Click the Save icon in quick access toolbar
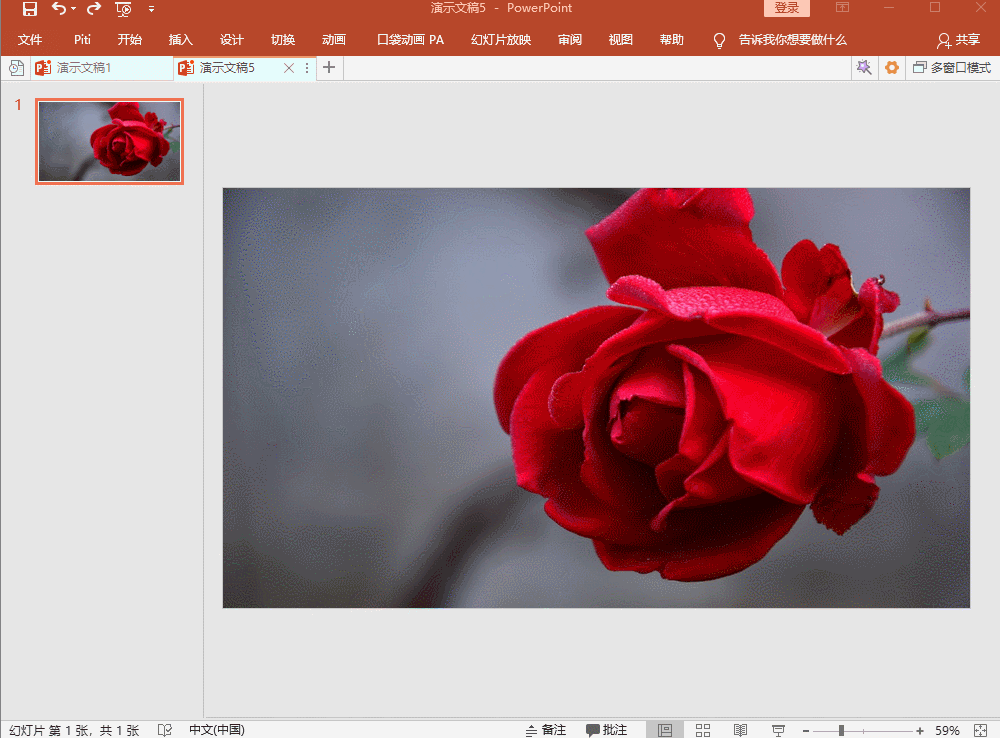This screenshot has width=1000, height=738. tap(30, 9)
